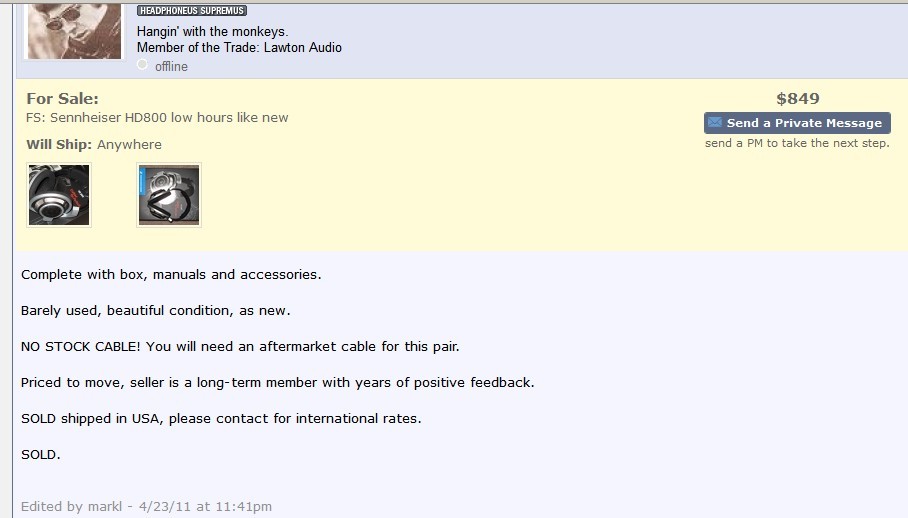Select the $849 price text
This screenshot has width=908, height=518.
(797, 98)
